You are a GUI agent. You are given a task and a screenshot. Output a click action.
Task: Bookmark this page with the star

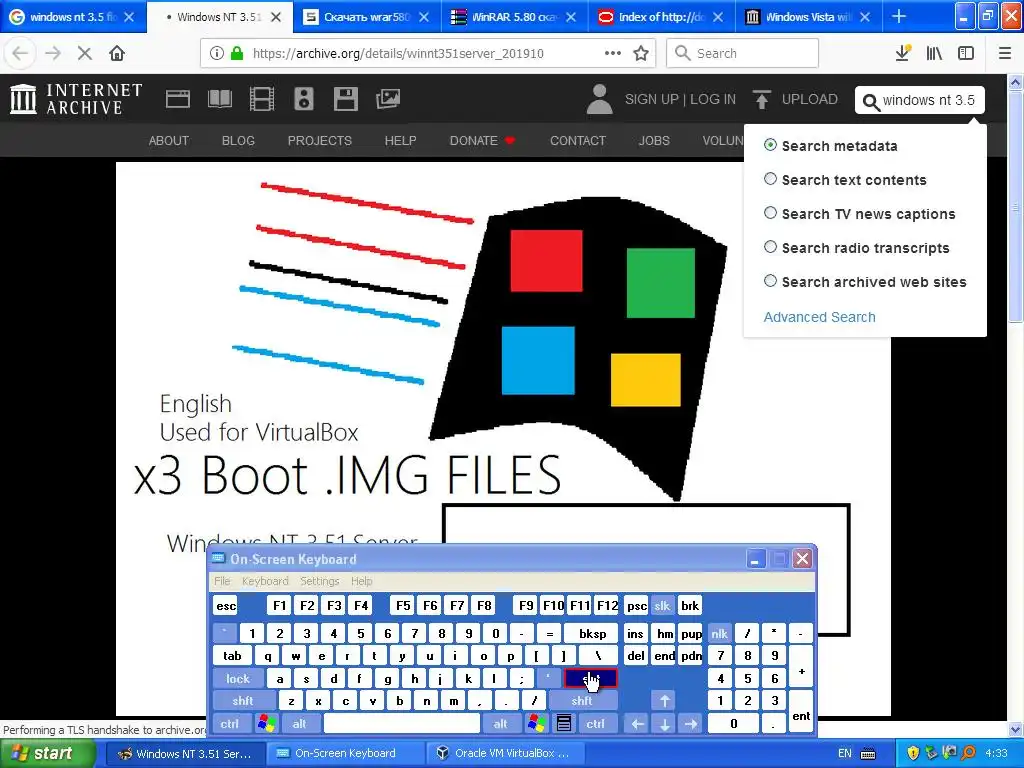(x=641, y=54)
